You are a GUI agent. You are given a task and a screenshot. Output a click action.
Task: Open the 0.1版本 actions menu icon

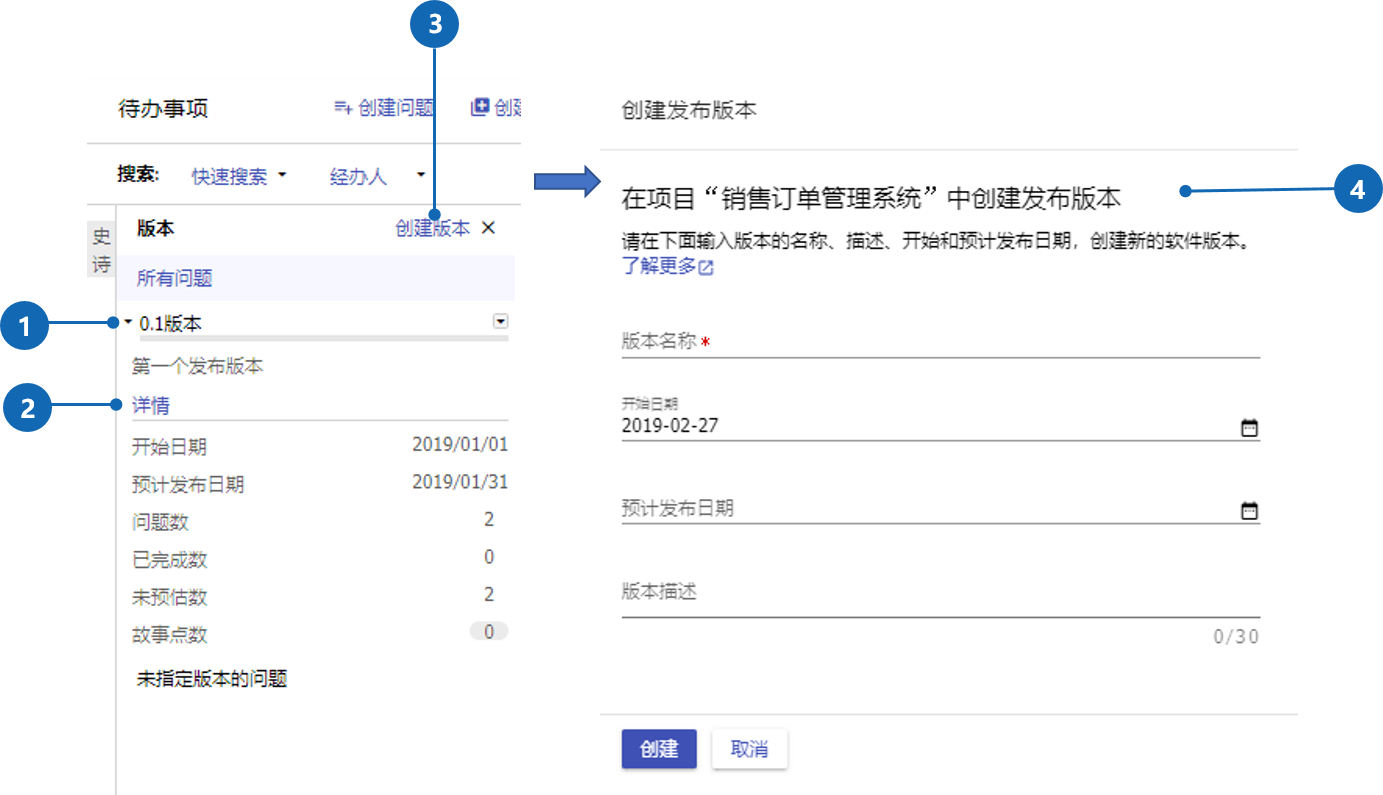501,321
